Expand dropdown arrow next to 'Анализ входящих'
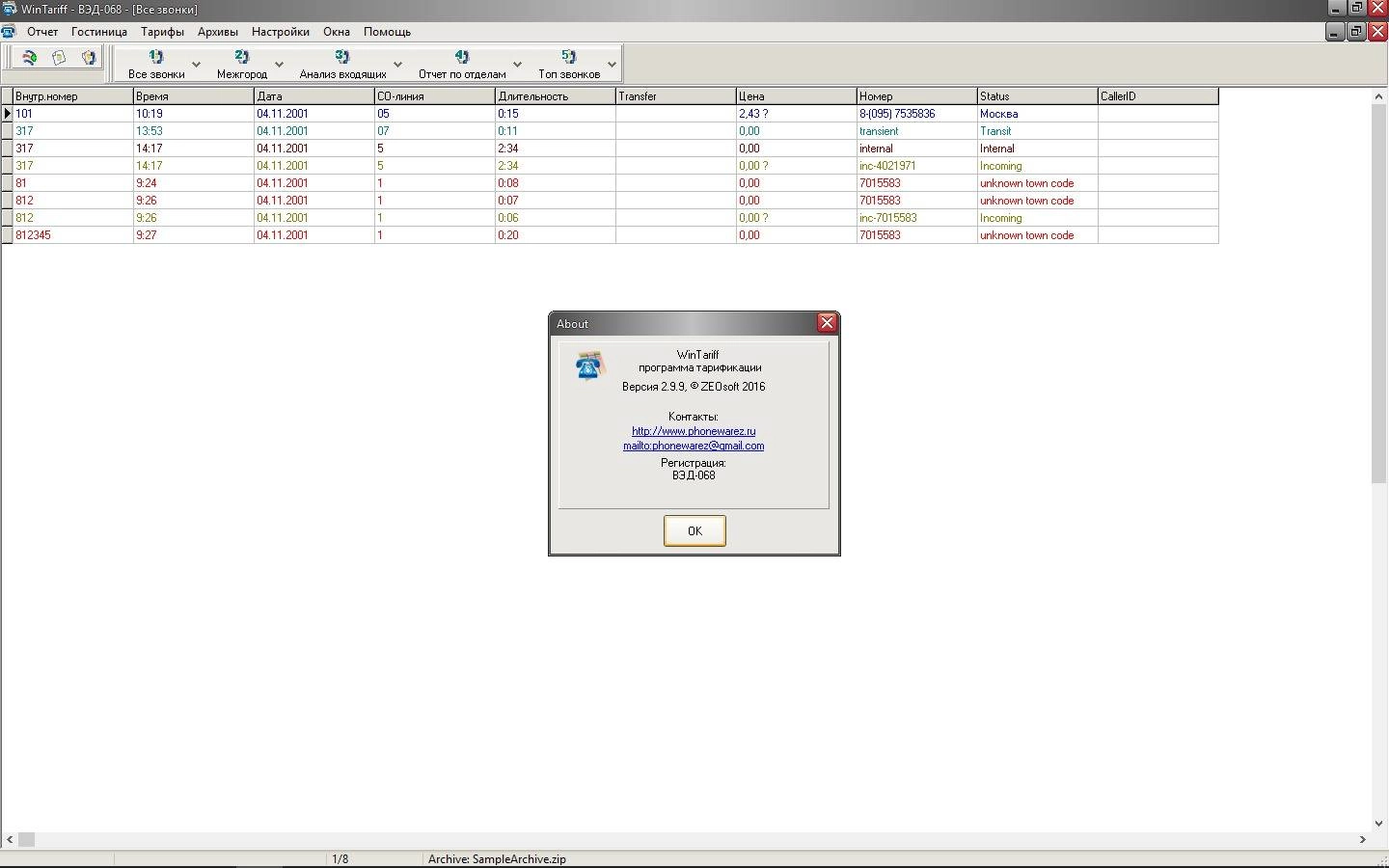 tap(397, 65)
